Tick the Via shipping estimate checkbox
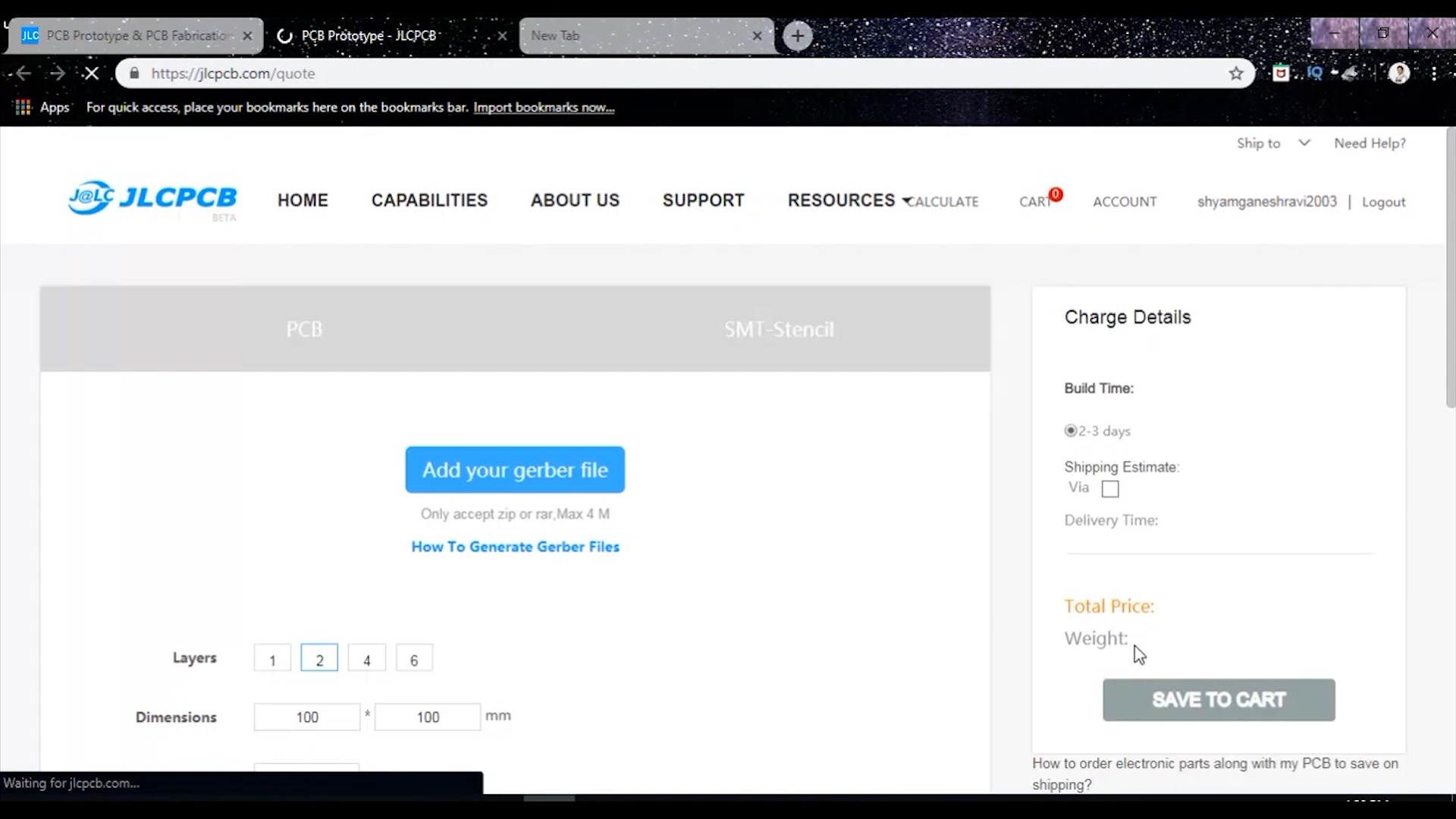This screenshot has width=1456, height=819. click(x=1110, y=489)
